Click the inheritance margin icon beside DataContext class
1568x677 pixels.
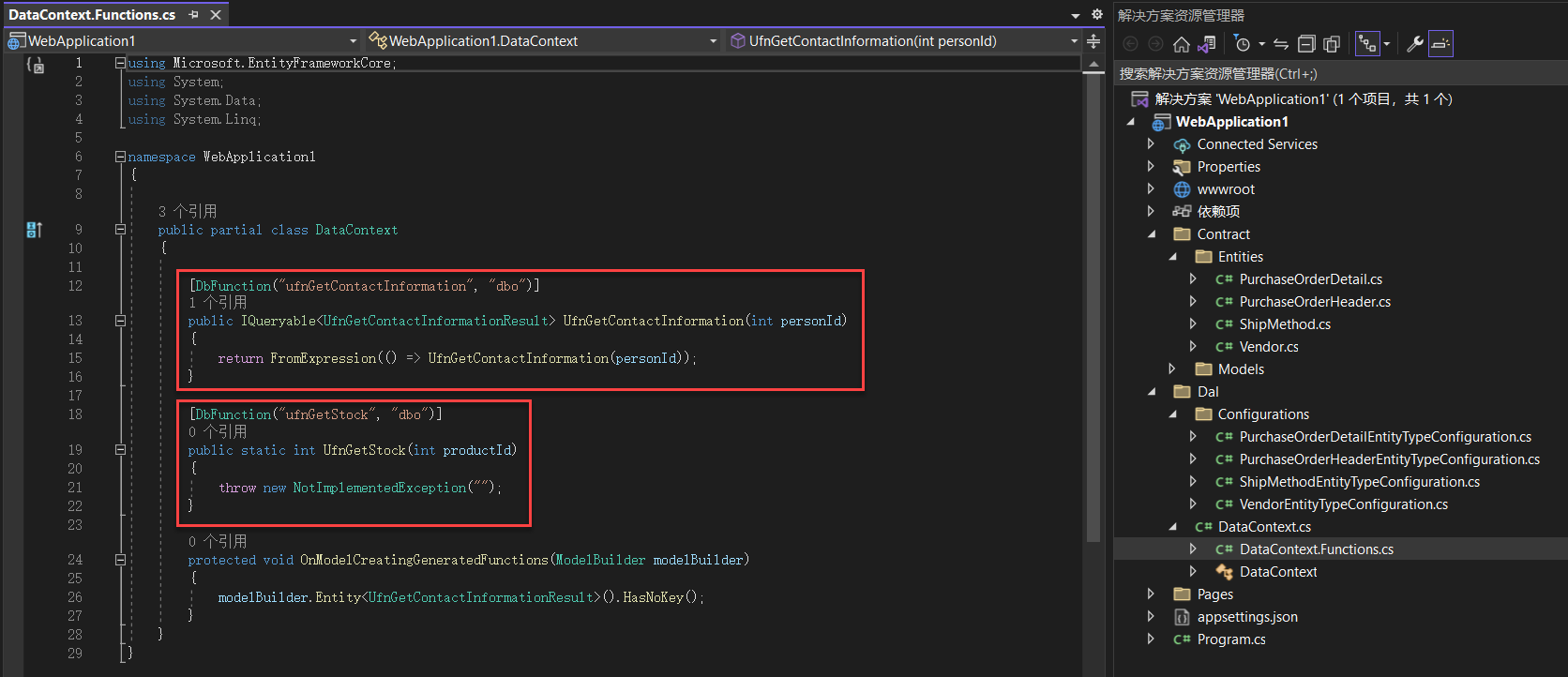pos(35,230)
